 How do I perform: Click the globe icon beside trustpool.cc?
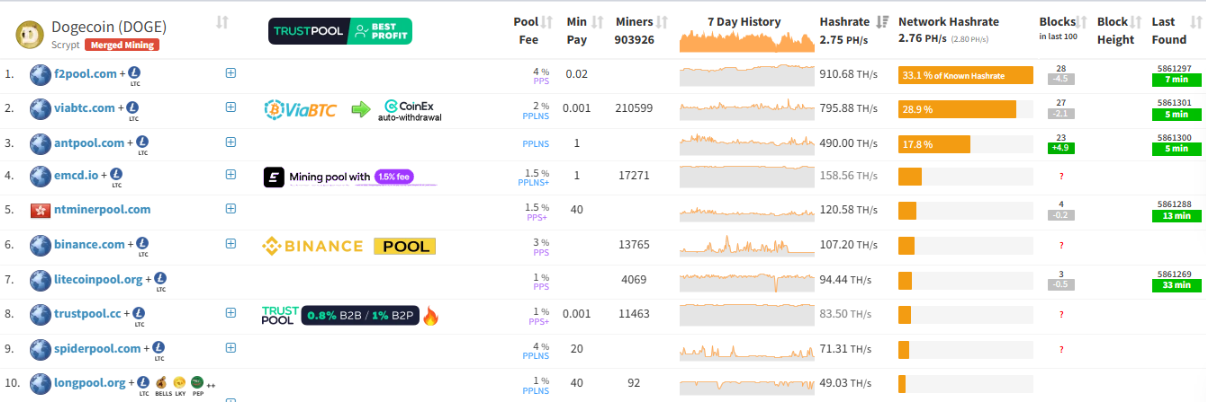tap(40, 314)
